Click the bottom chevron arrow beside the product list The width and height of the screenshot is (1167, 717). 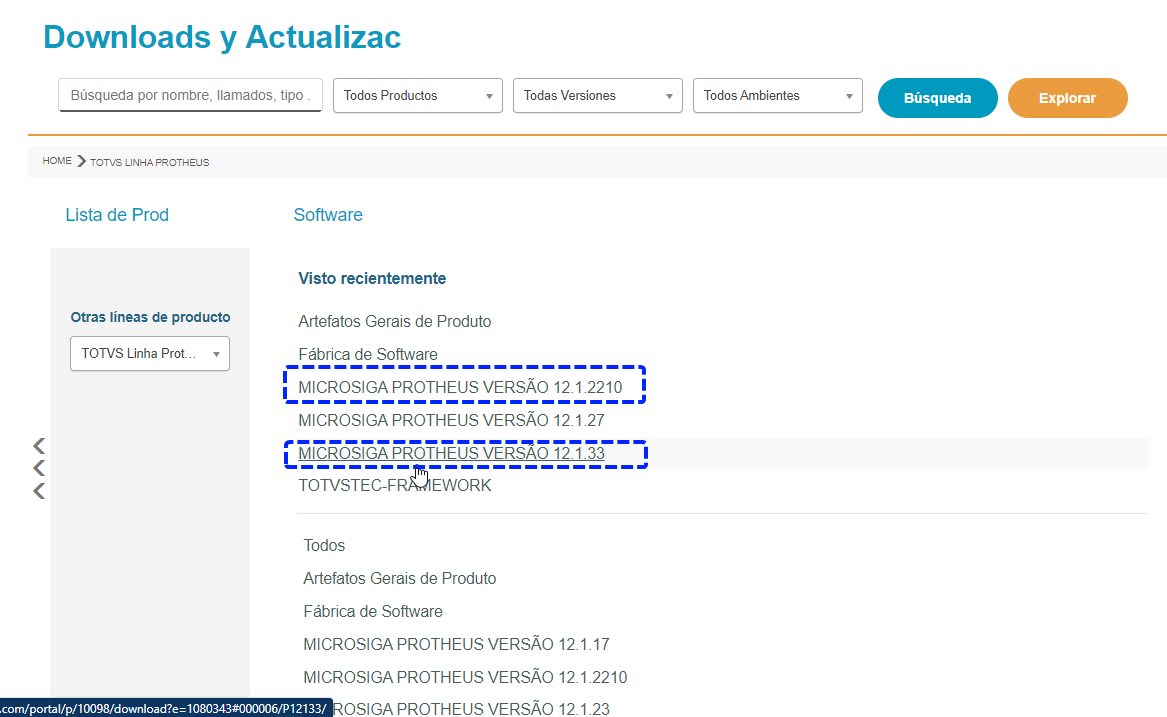click(38, 490)
